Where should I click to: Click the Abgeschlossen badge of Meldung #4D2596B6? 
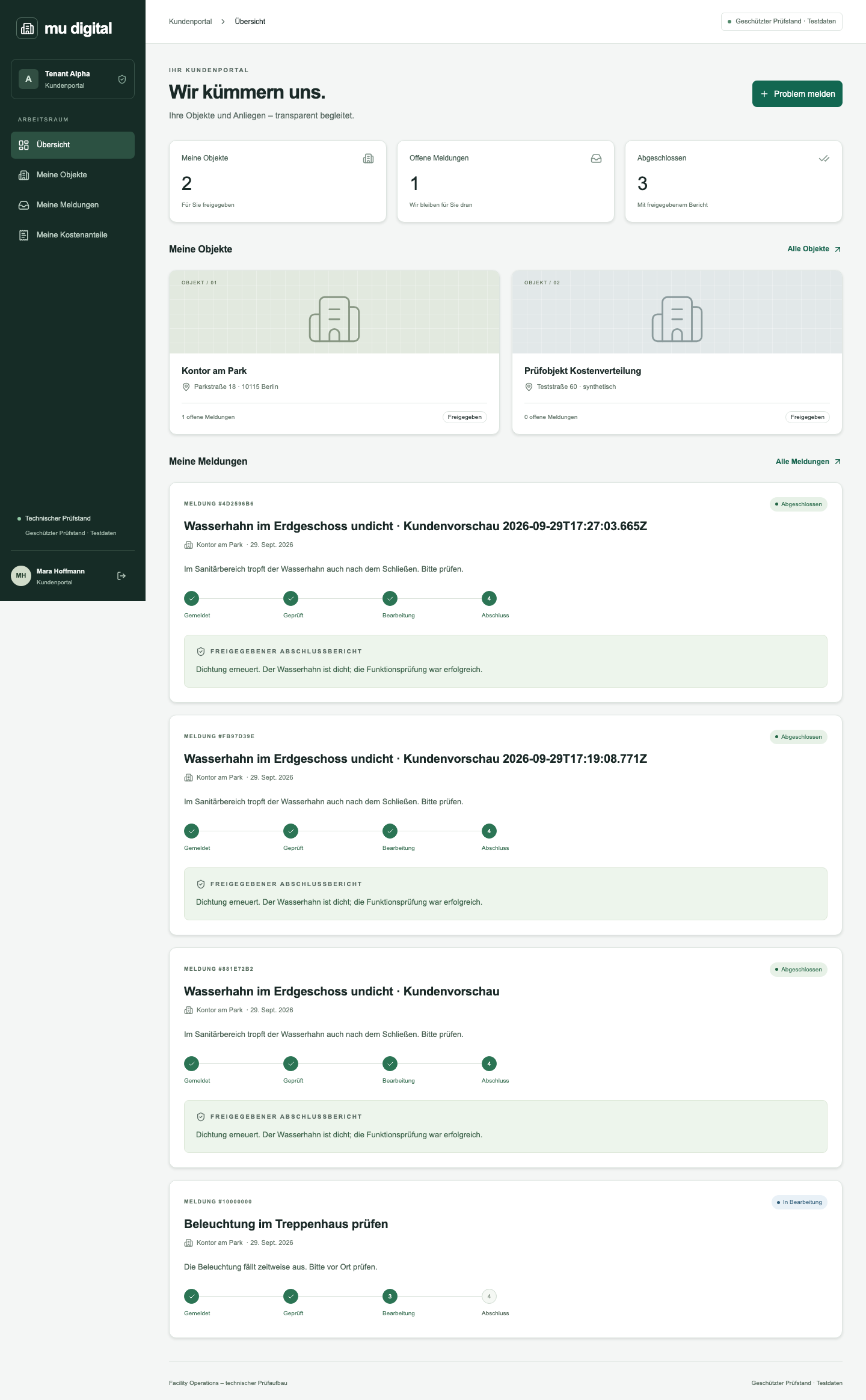799,504
